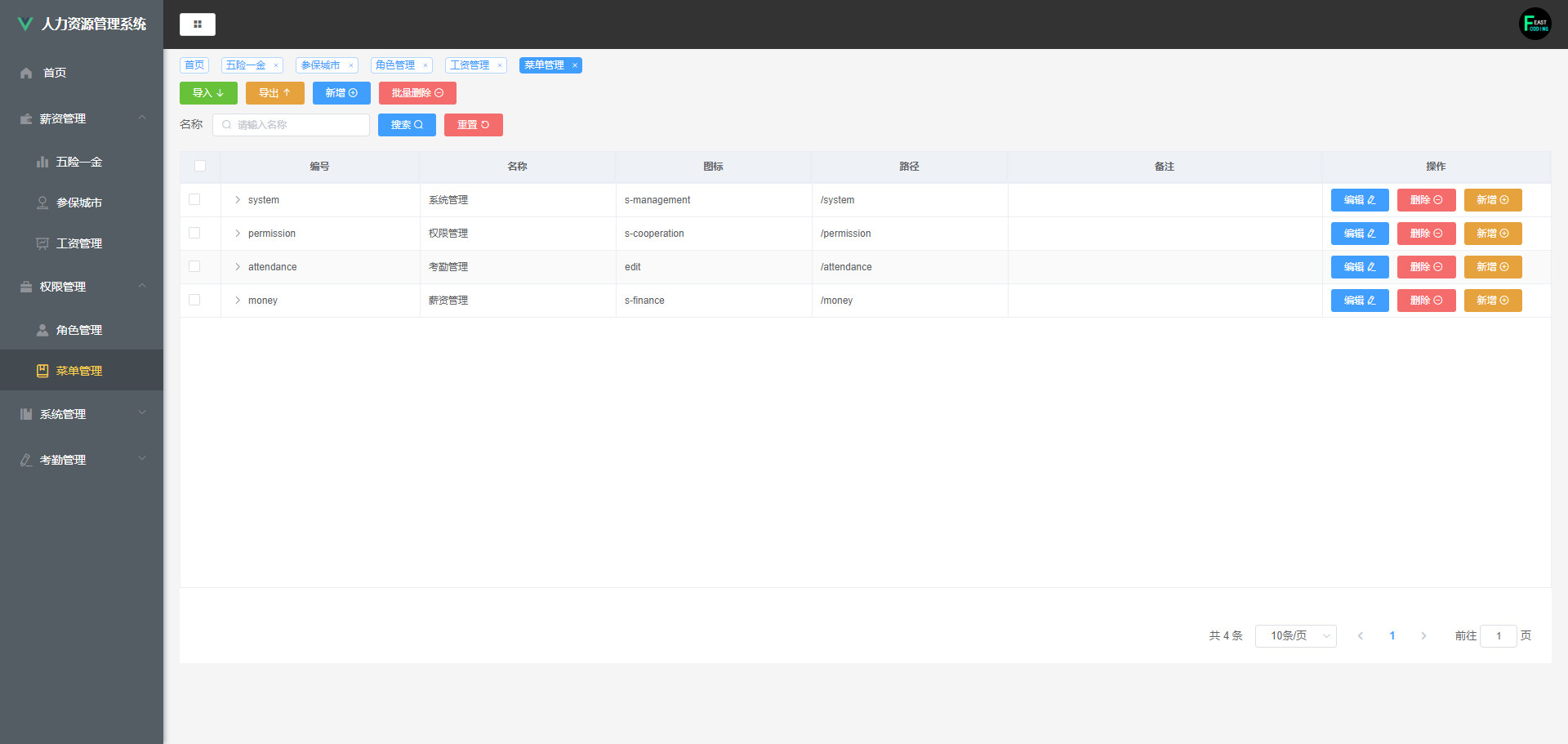This screenshot has width=1568, height=744.
Task: Delete the attendance row
Action: click(1426, 267)
